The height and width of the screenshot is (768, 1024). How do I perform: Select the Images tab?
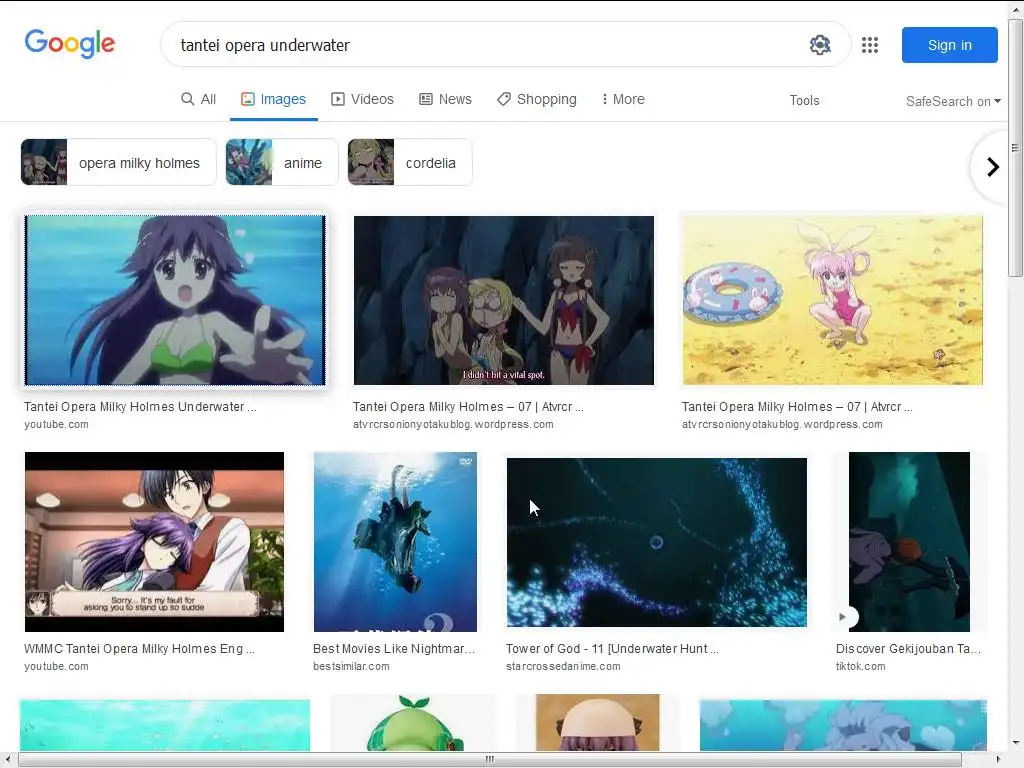point(273,99)
